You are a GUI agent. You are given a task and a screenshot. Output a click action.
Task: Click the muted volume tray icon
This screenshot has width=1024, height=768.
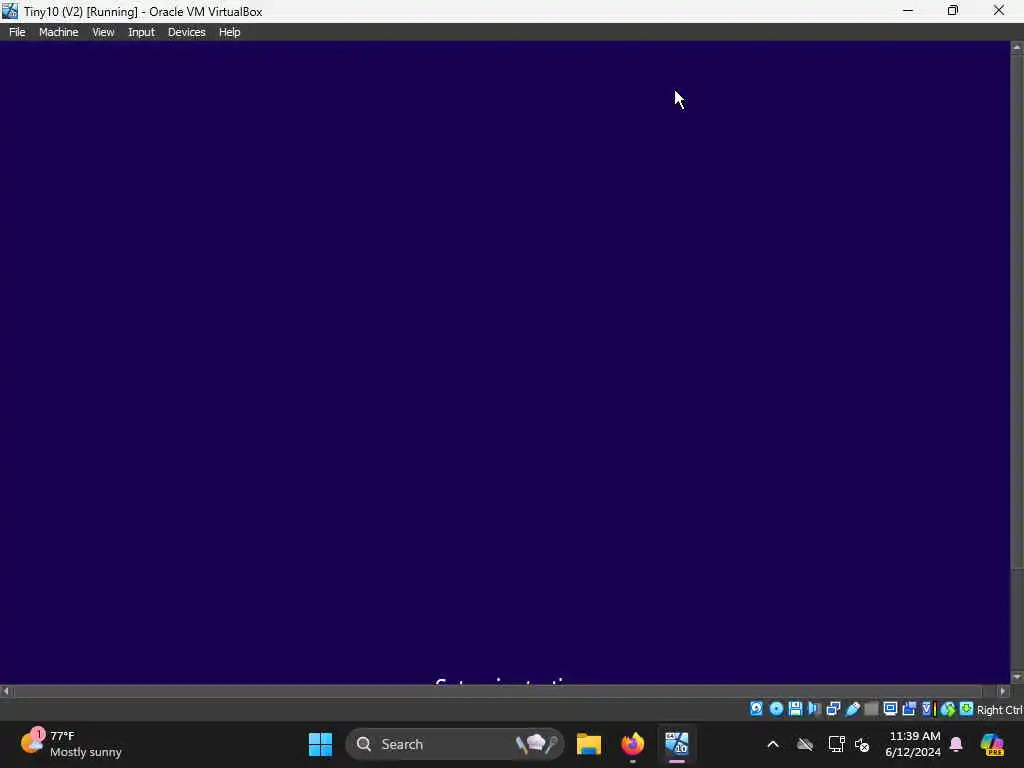point(862,744)
